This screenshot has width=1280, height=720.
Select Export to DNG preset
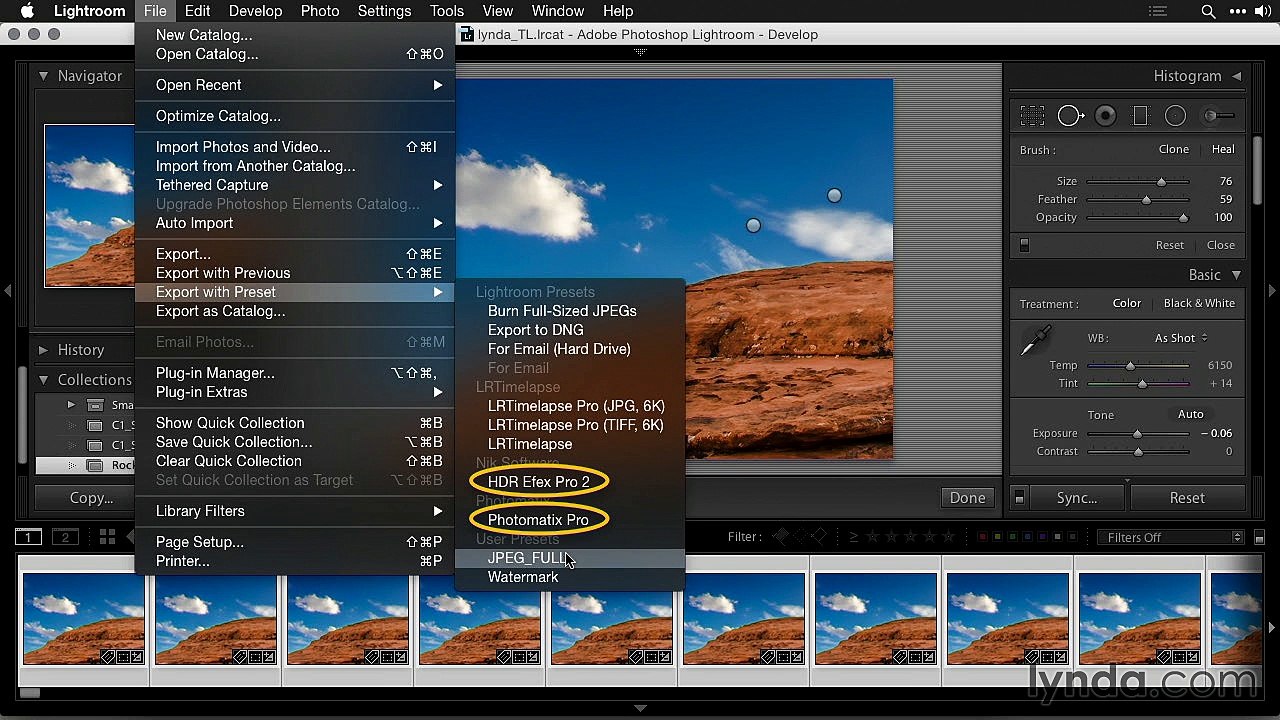(570, 330)
